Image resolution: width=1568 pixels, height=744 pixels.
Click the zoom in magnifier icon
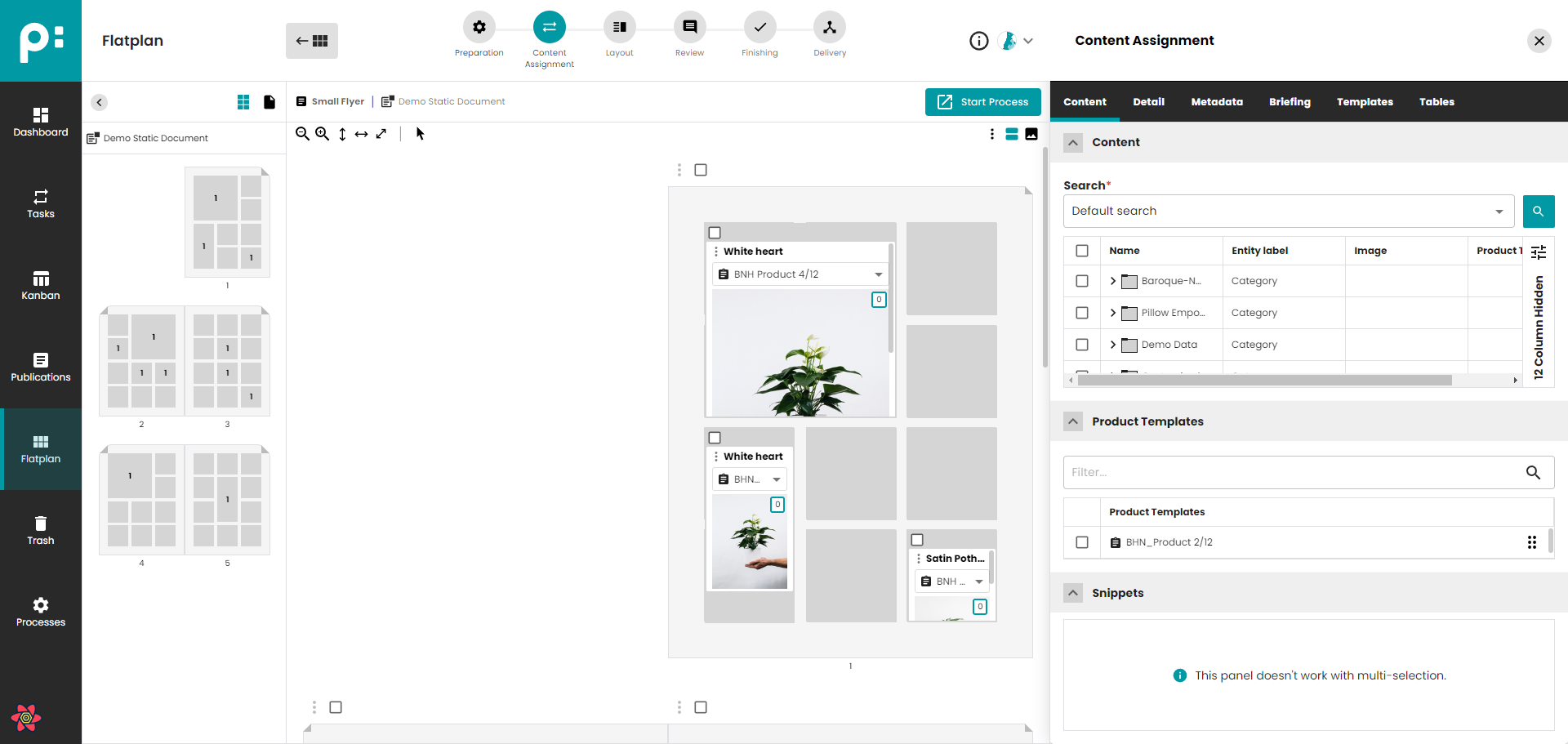pyautogui.click(x=323, y=134)
